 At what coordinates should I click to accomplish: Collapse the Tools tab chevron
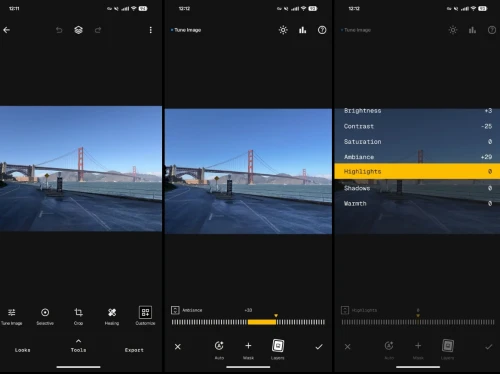pyautogui.click(x=78, y=341)
